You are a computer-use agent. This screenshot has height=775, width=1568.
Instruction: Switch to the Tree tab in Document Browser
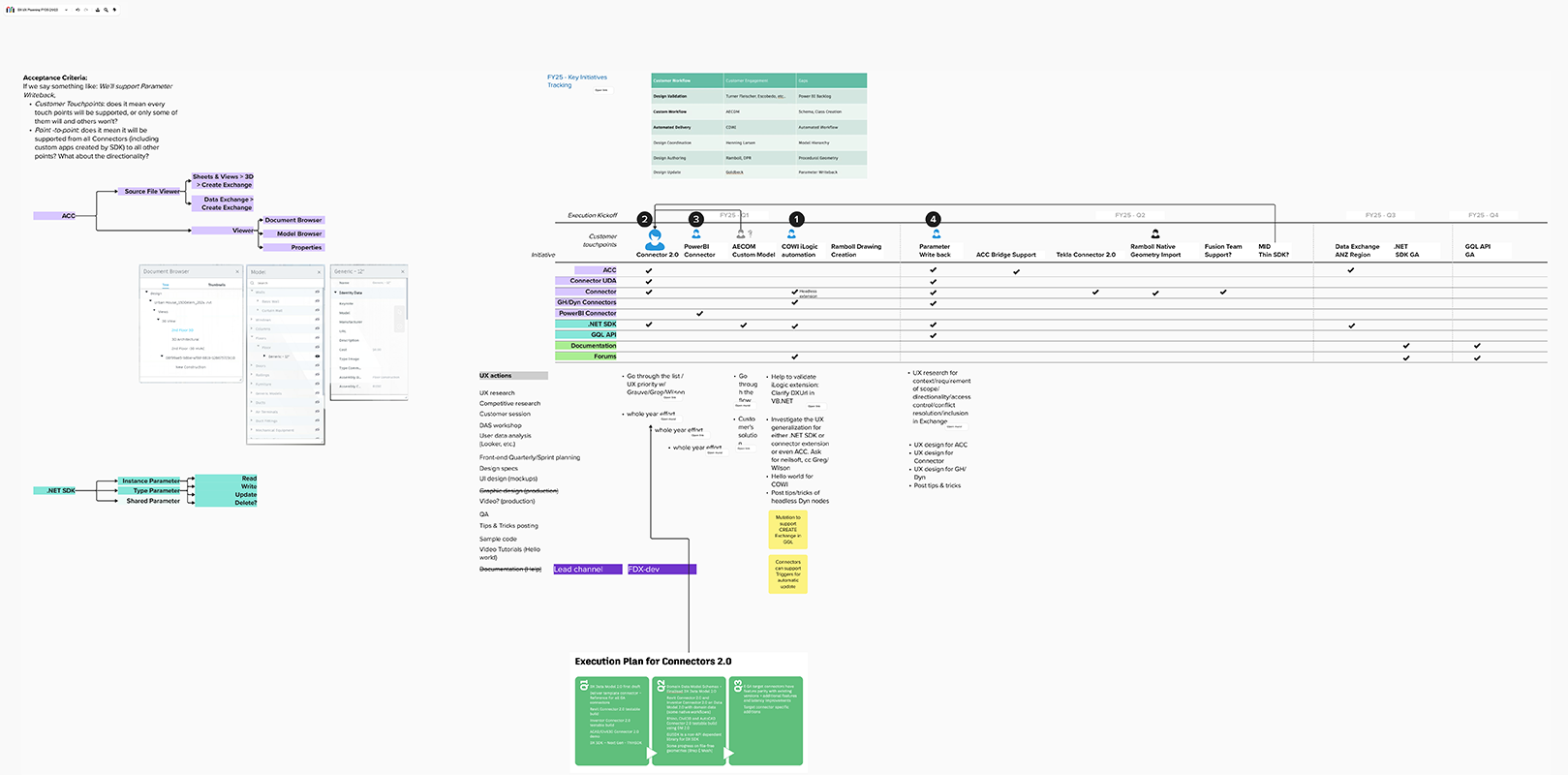coord(166,285)
